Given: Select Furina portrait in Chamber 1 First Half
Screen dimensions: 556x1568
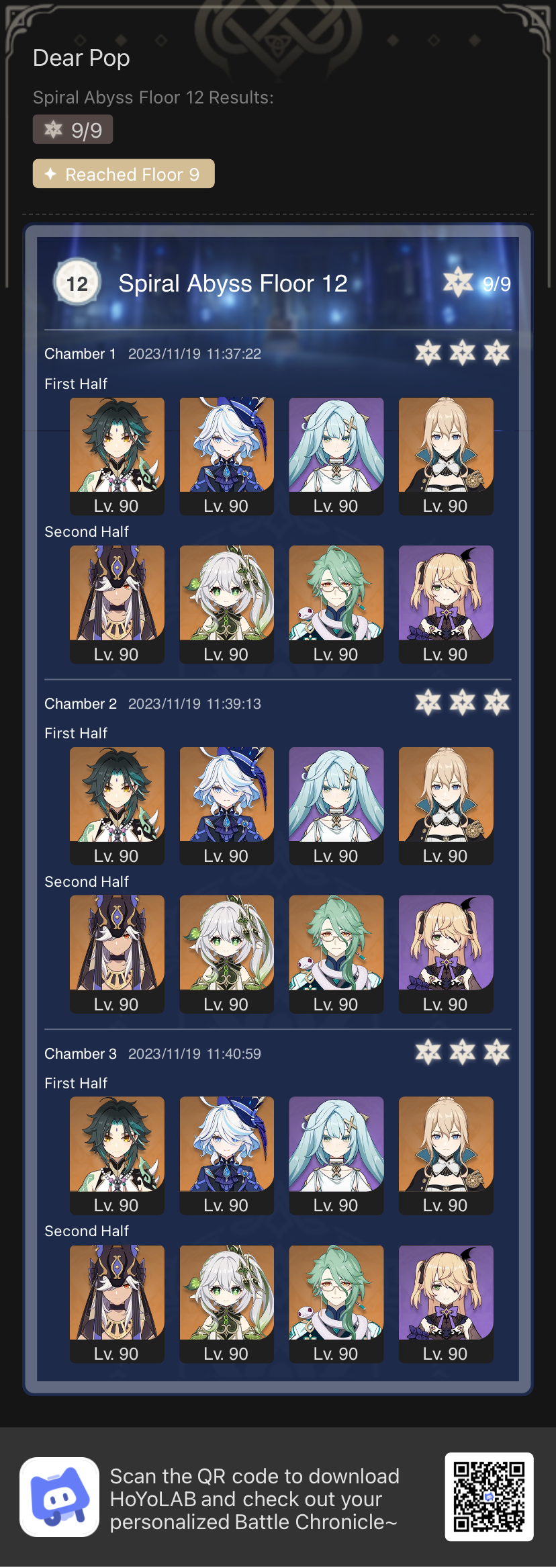Looking at the screenshot, I should tap(227, 456).
